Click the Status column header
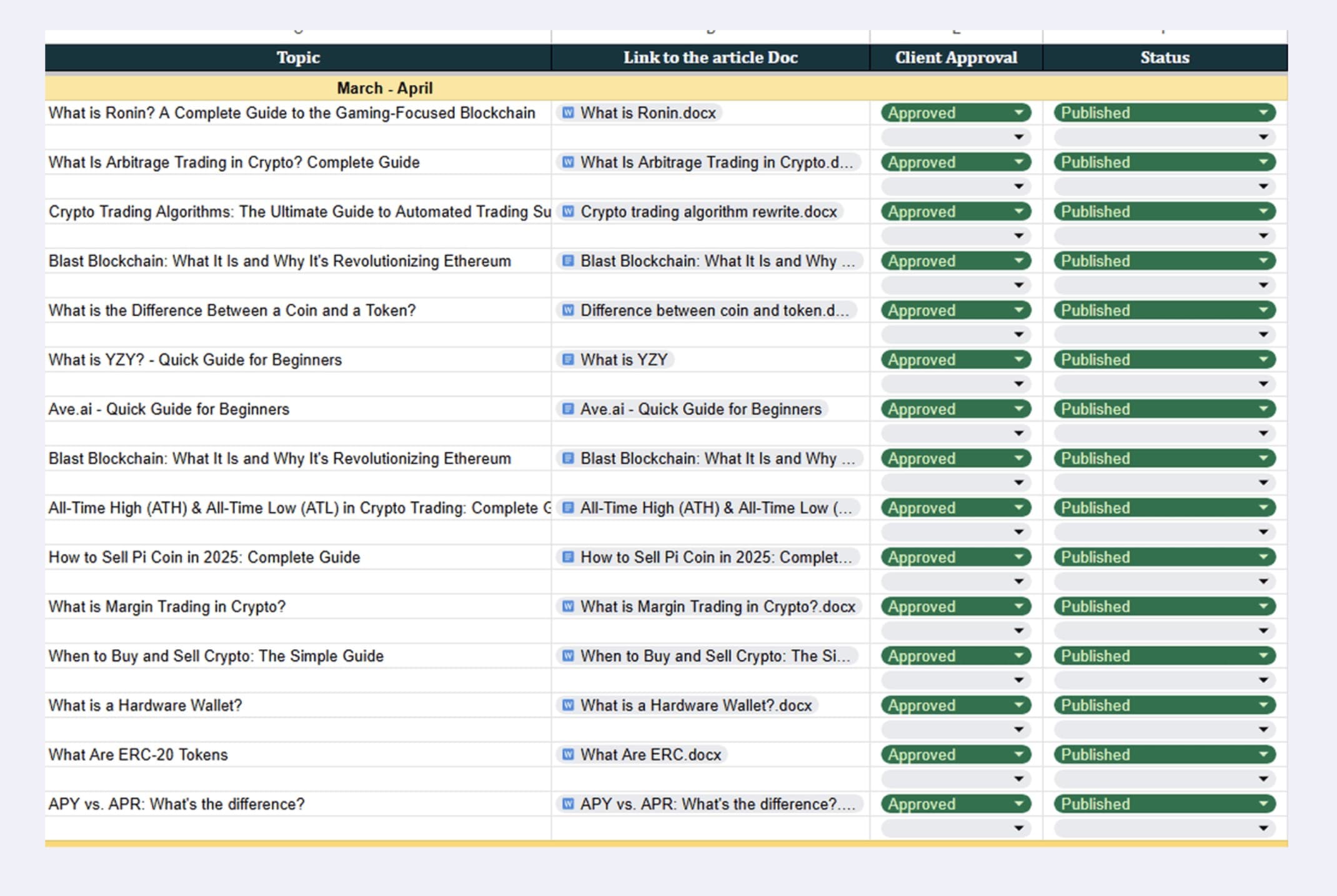Screen dimensions: 1337x896 click(x=1165, y=57)
